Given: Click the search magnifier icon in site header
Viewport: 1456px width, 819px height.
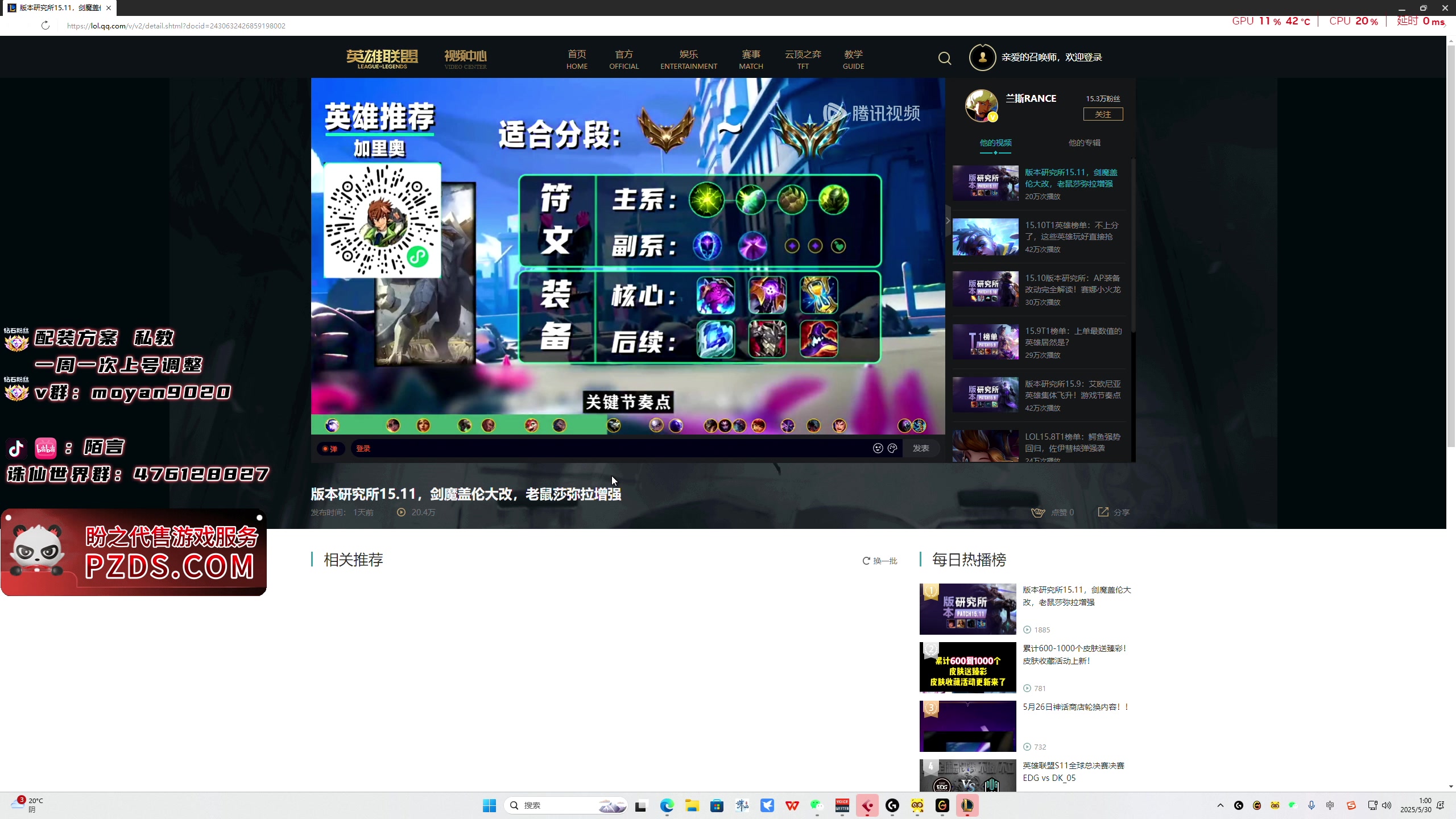Looking at the screenshot, I should (x=945, y=58).
